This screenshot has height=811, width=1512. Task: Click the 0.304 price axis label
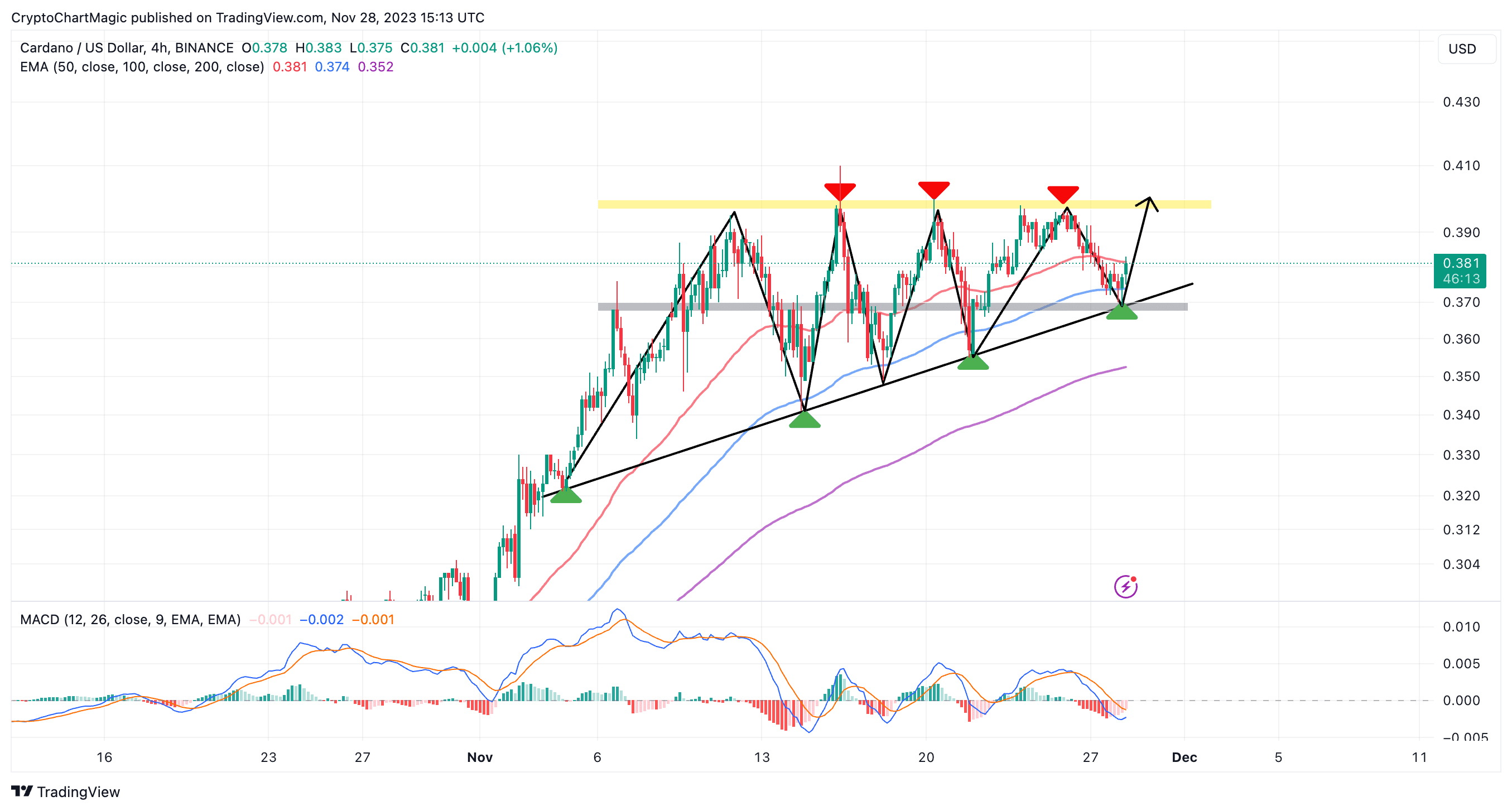tap(1462, 564)
